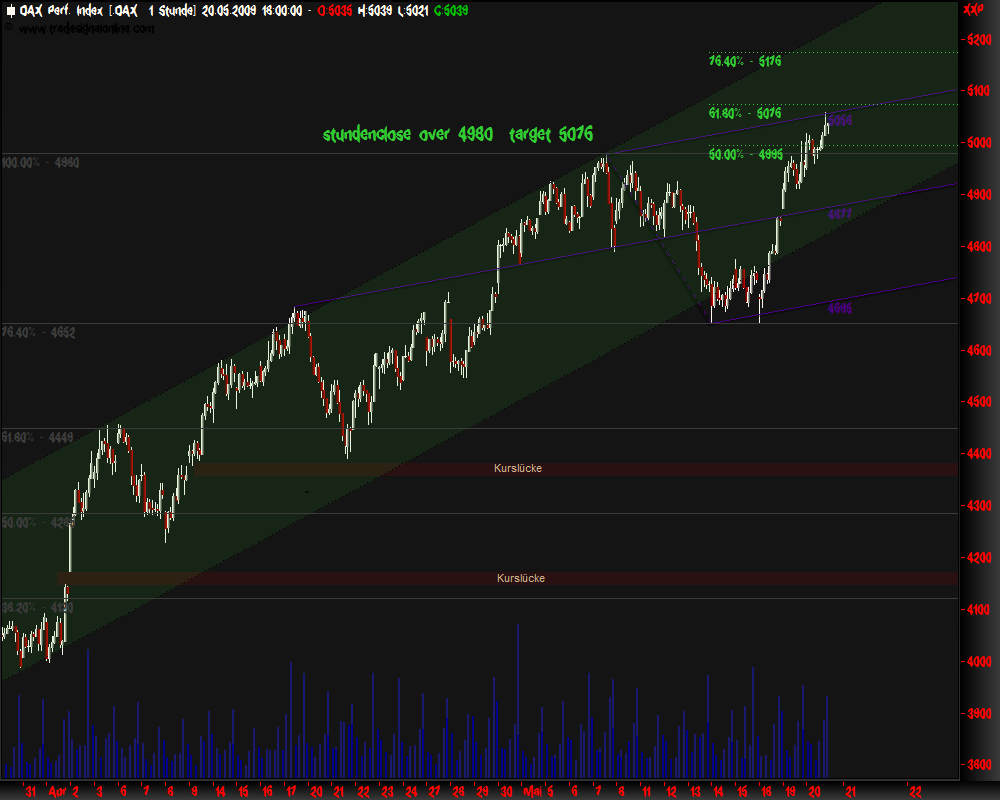The height and width of the screenshot is (800, 1000).
Task: Toggle the upper Kurslücke gap zone
Action: (x=517, y=467)
